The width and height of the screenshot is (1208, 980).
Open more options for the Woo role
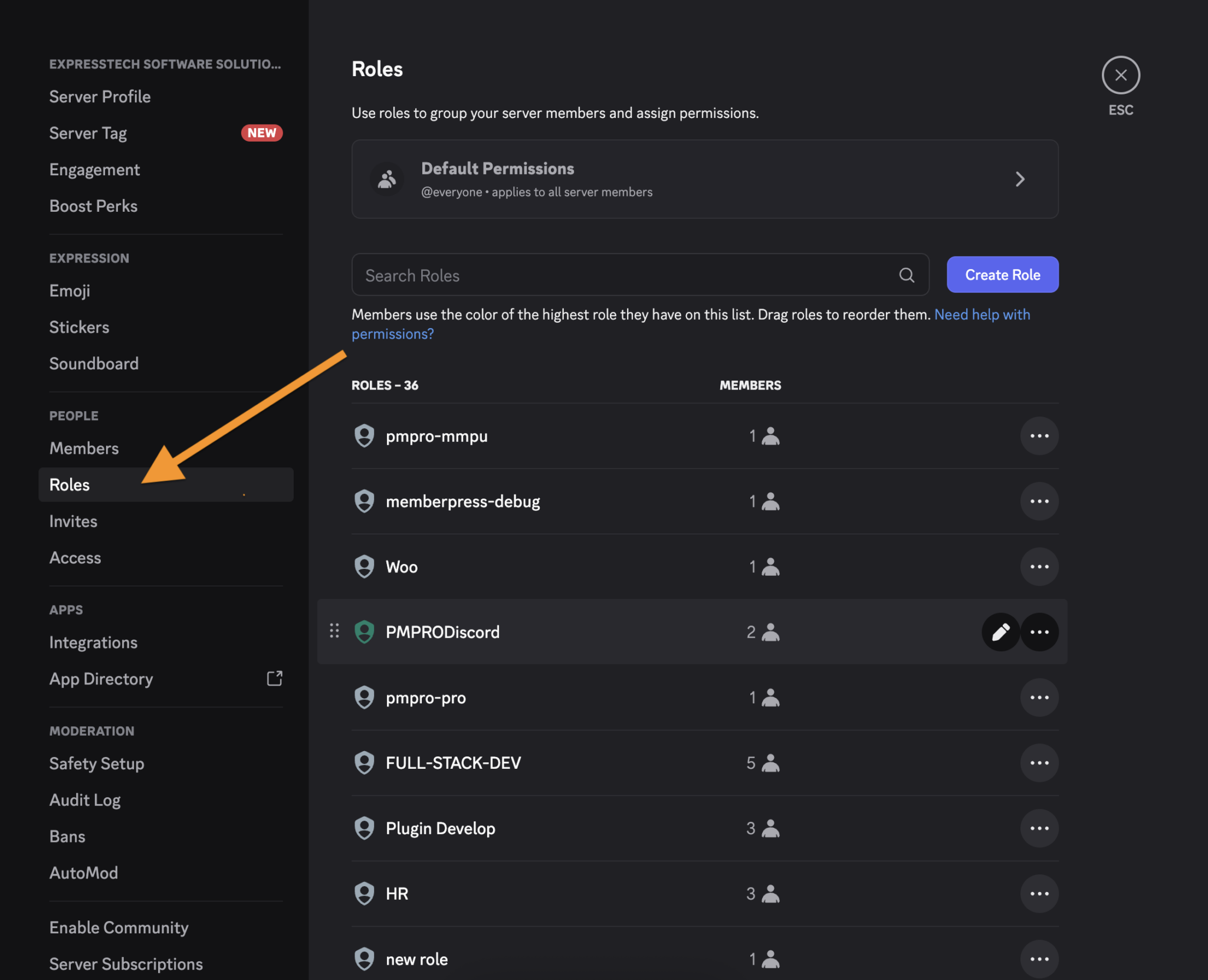(1039, 566)
